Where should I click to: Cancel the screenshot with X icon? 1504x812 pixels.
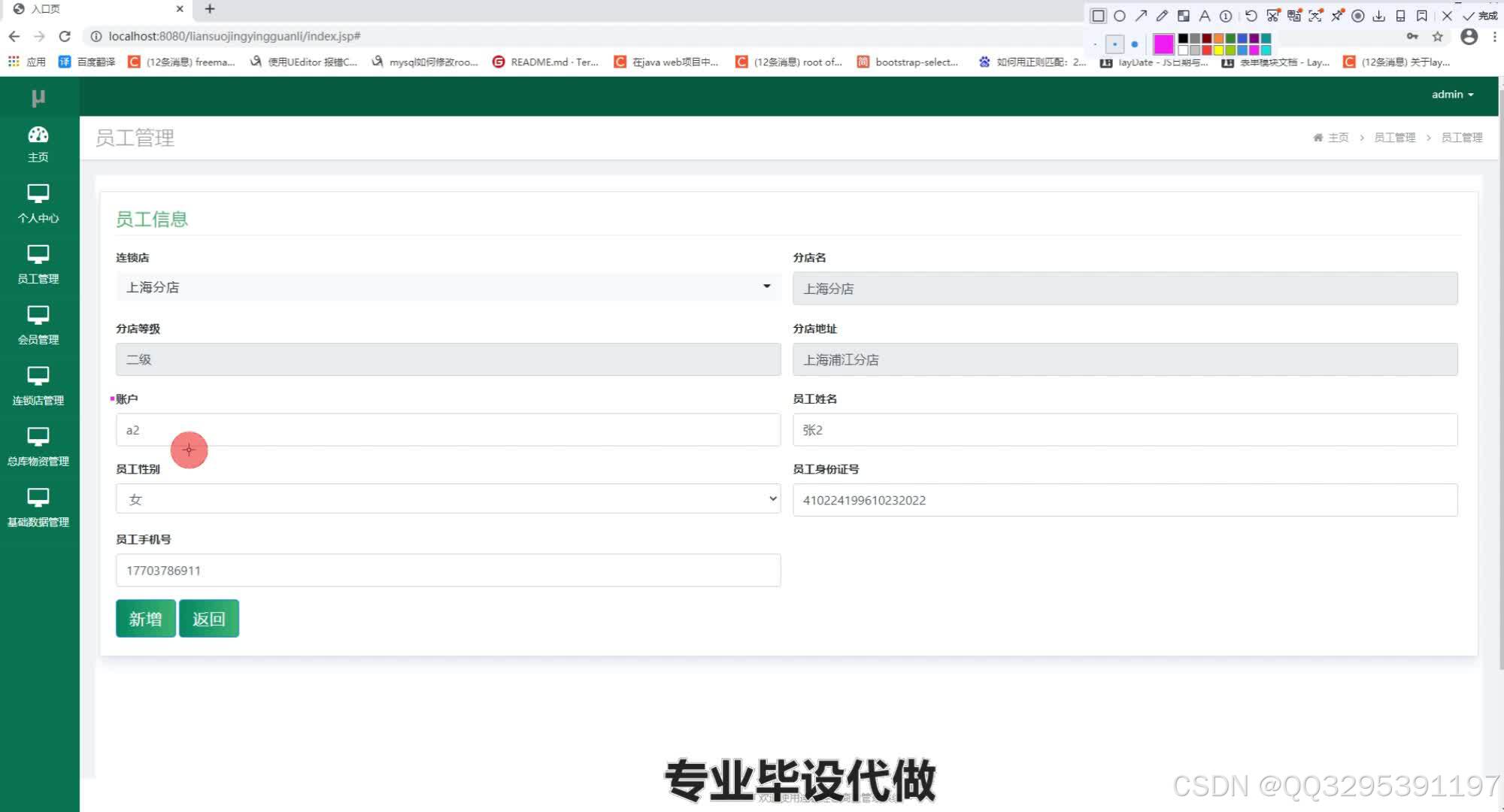click(1447, 16)
